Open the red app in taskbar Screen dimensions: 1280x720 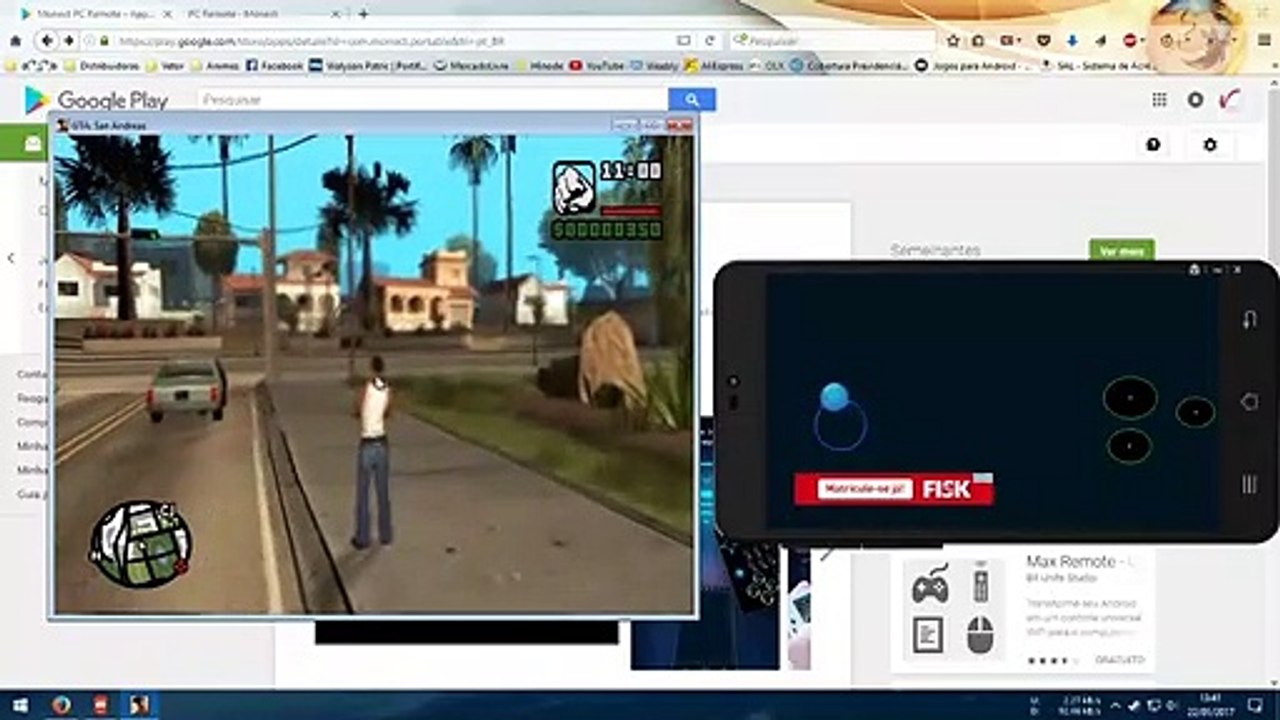(x=100, y=705)
